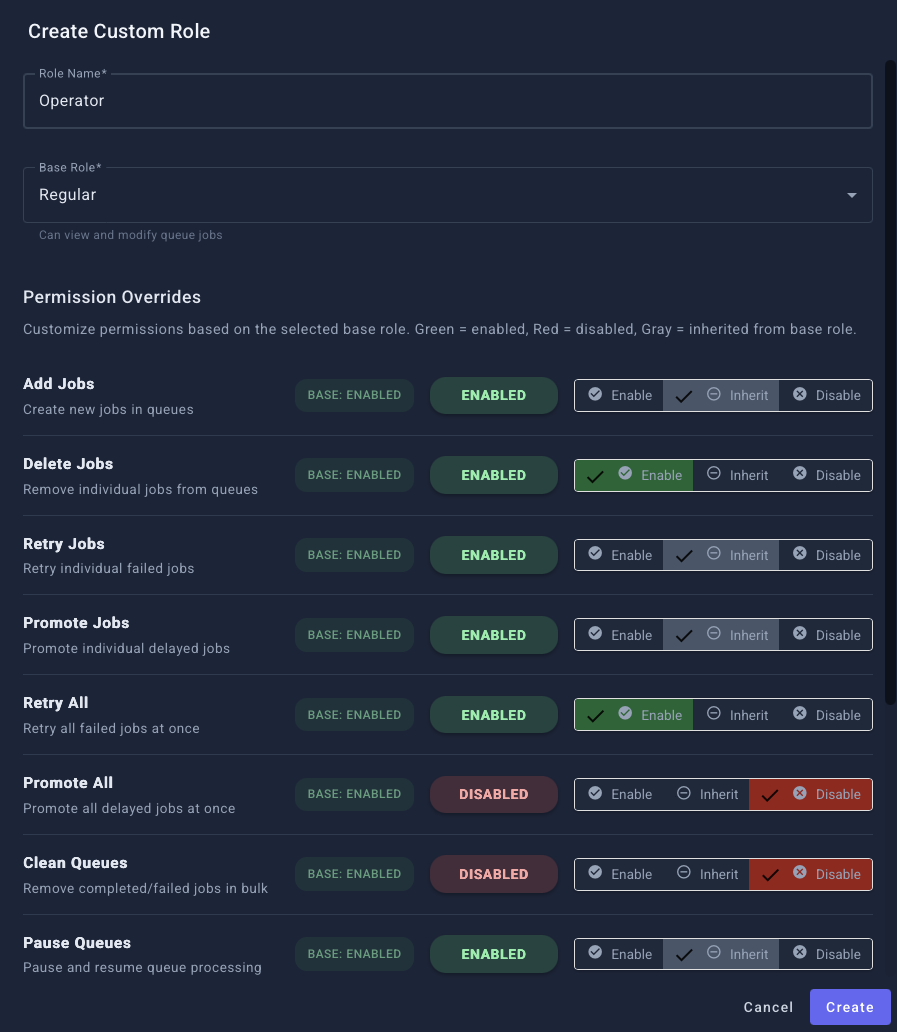Image resolution: width=897 pixels, height=1032 pixels.
Task: Click 'Can view and modify queue jobs' helper text
Action: pyautogui.click(x=130, y=235)
